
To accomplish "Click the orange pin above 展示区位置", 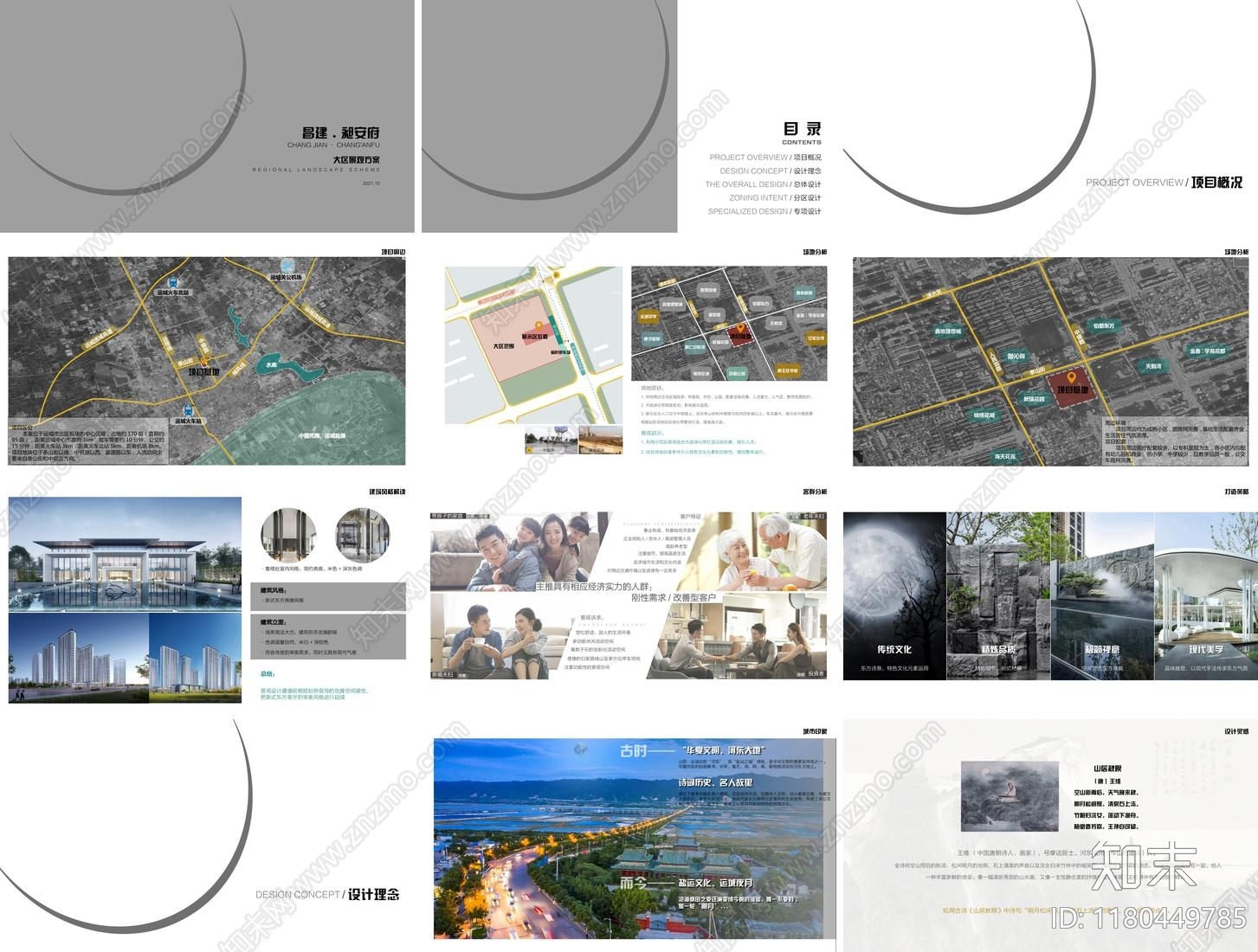I will pyautogui.click(x=538, y=326).
